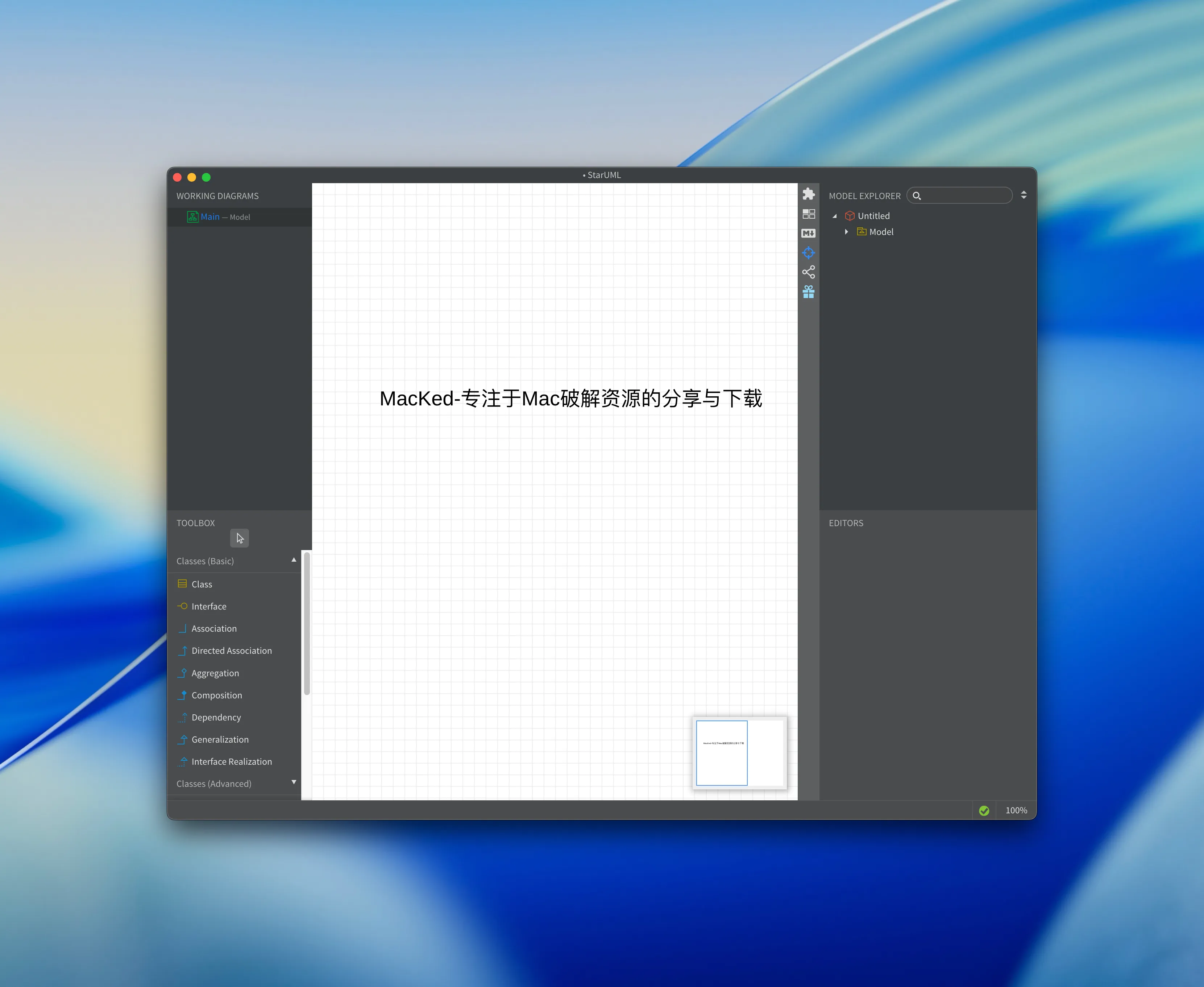Open the Model Explorer sort options arrows
Screen dimensions: 1204x987
[x=1023, y=195]
